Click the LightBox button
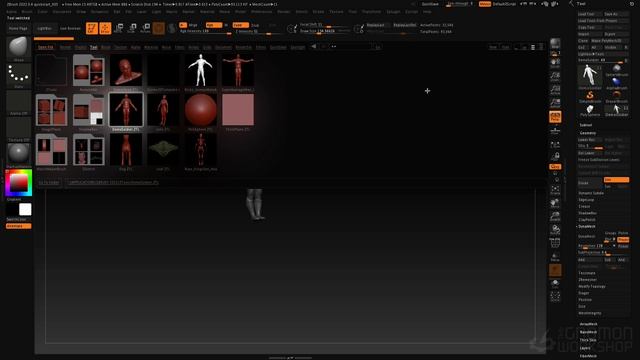 pyautogui.click(x=44, y=29)
